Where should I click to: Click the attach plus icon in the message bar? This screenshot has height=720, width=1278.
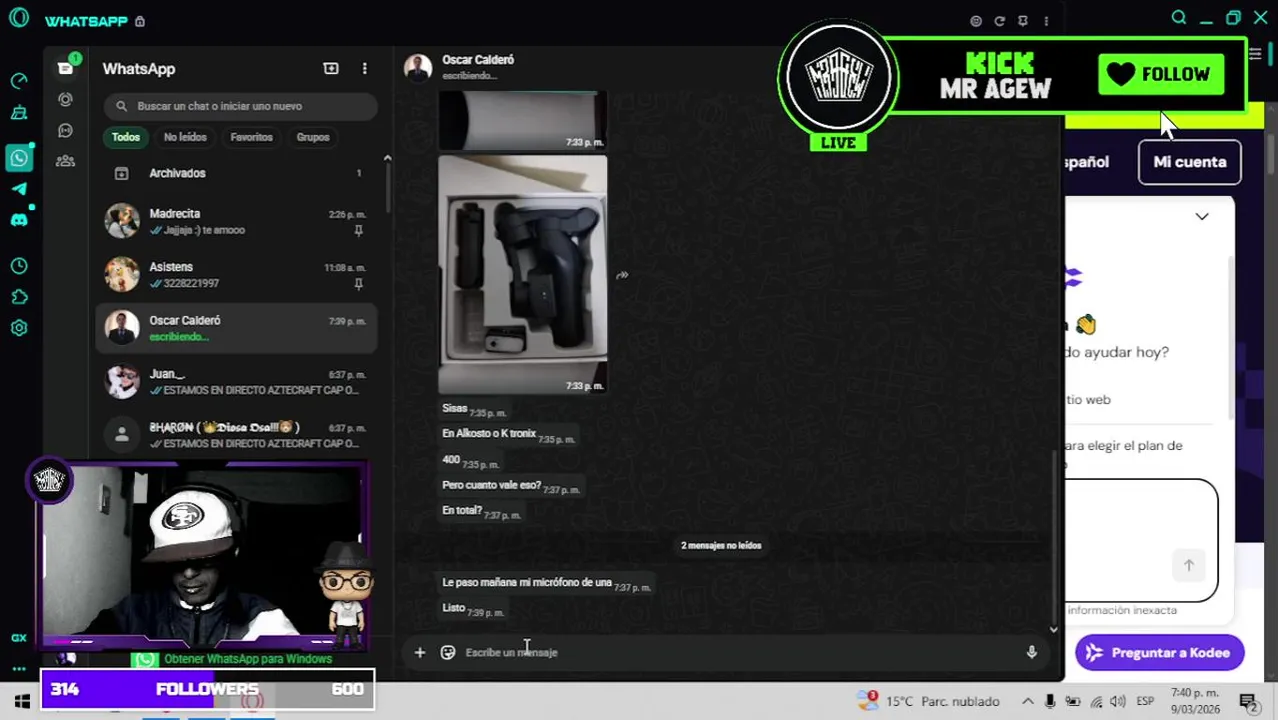pyautogui.click(x=420, y=652)
